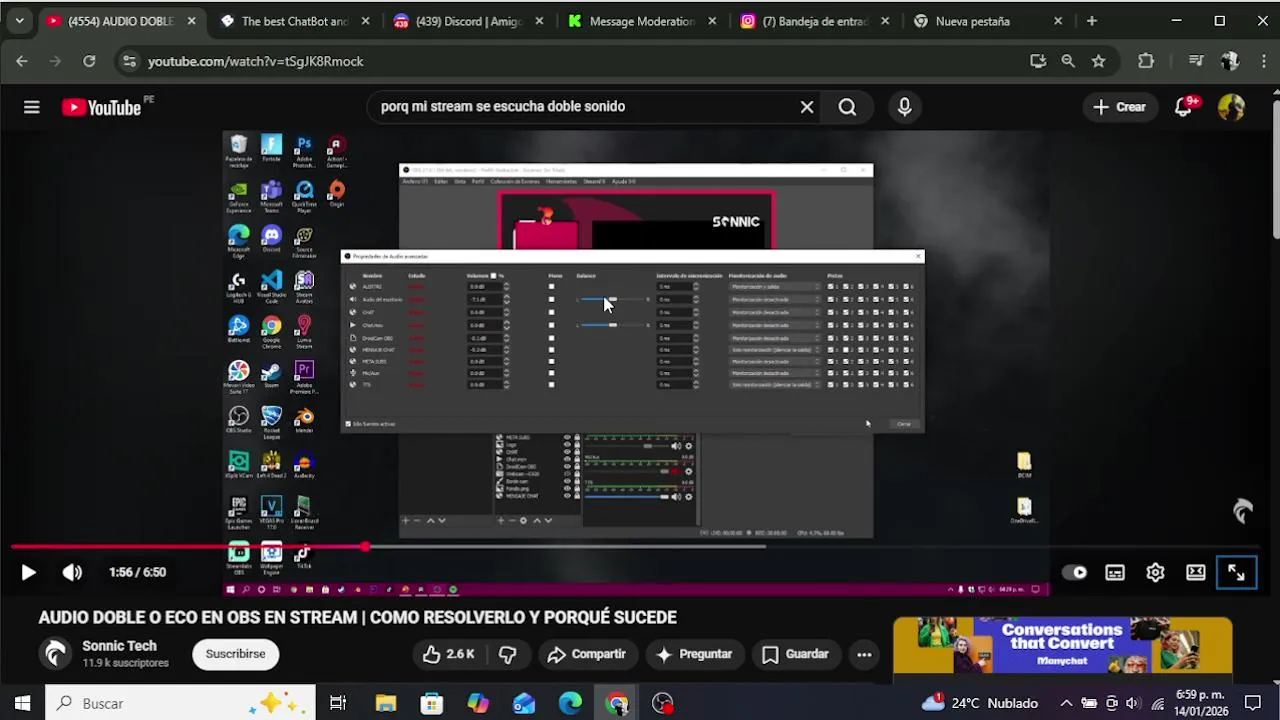
Task: Play the video with the play button
Action: click(x=28, y=572)
